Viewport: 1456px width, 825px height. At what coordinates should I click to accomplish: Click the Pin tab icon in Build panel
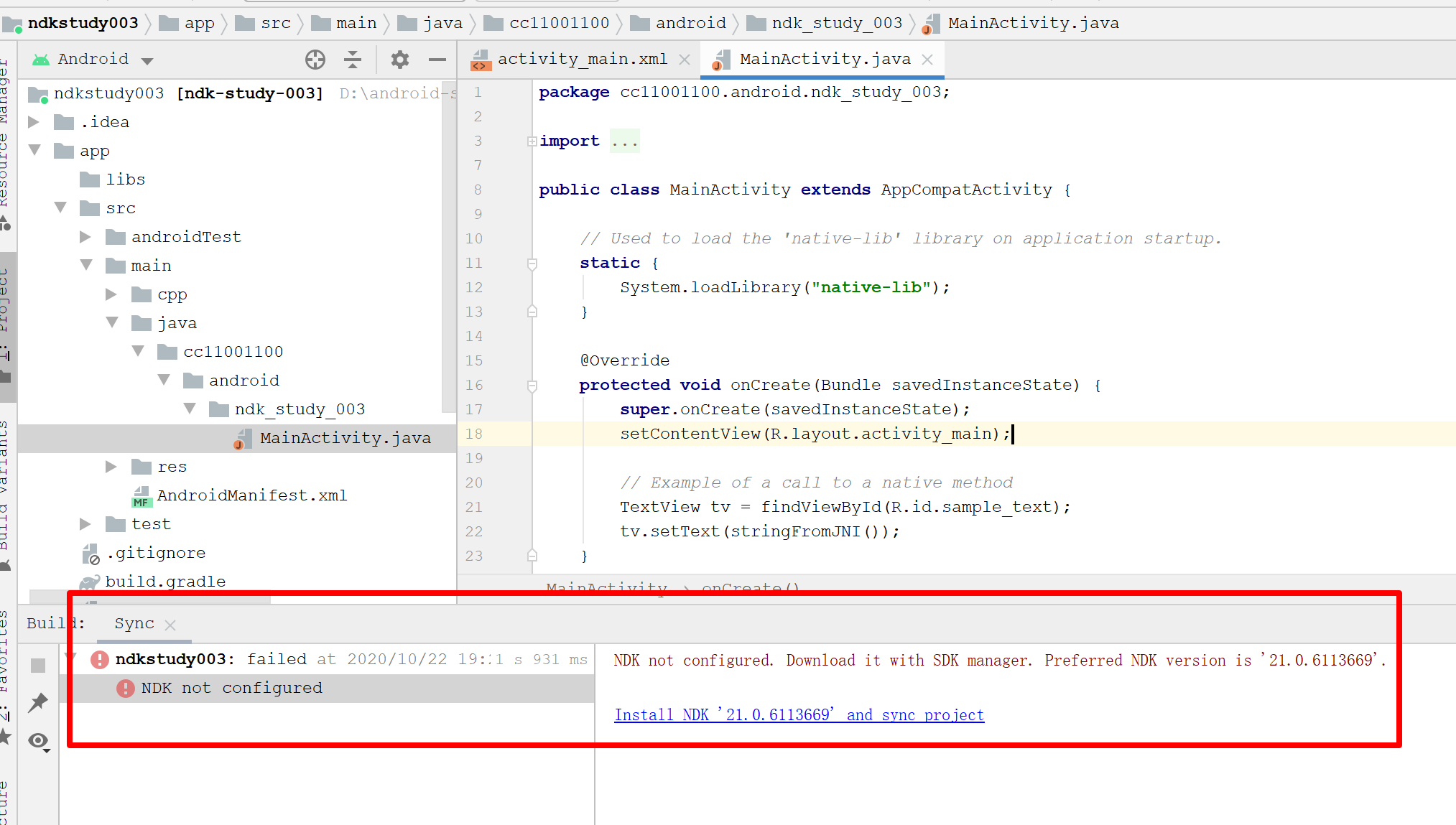[38, 702]
